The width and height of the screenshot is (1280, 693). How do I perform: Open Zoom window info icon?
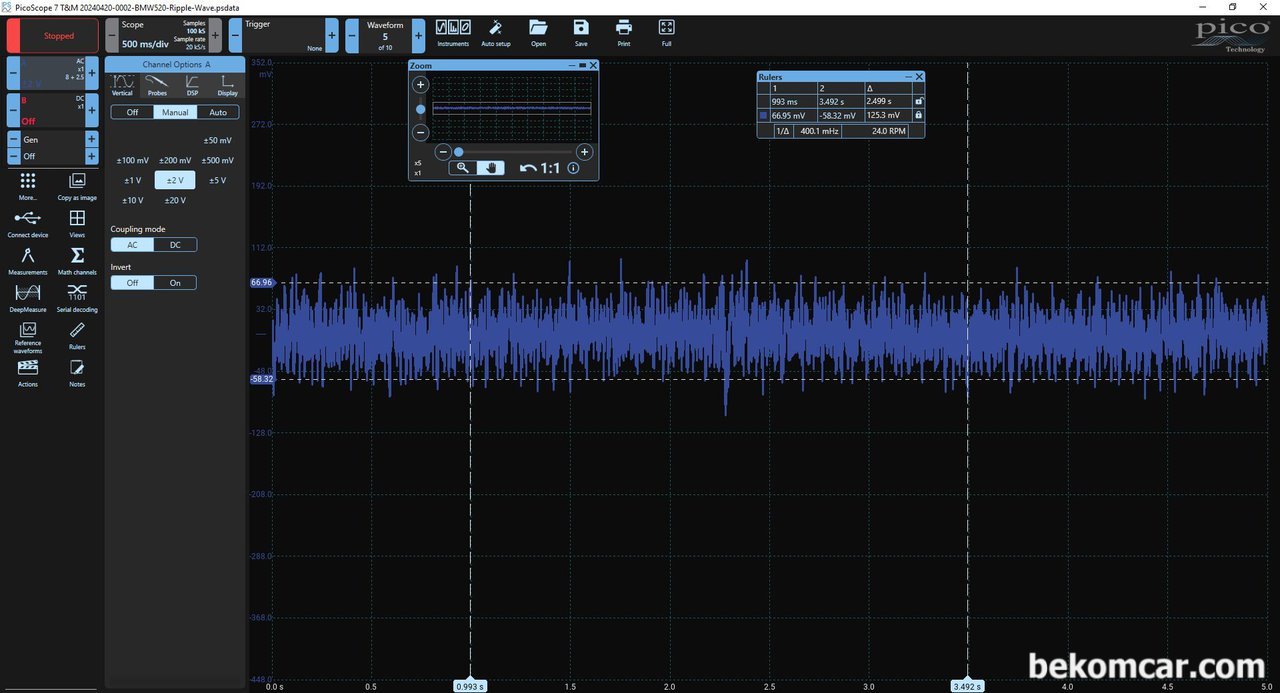(x=573, y=168)
